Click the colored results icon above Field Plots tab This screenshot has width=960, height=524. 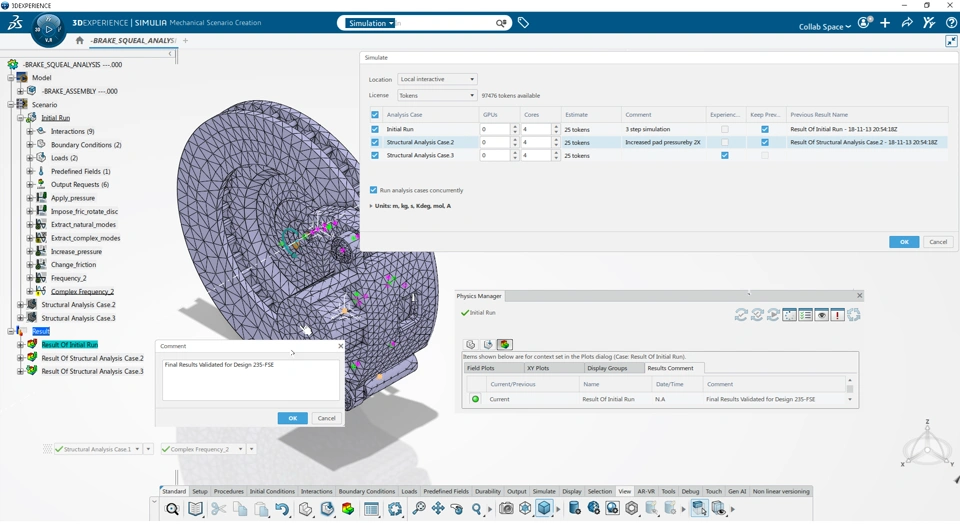[x=504, y=345]
